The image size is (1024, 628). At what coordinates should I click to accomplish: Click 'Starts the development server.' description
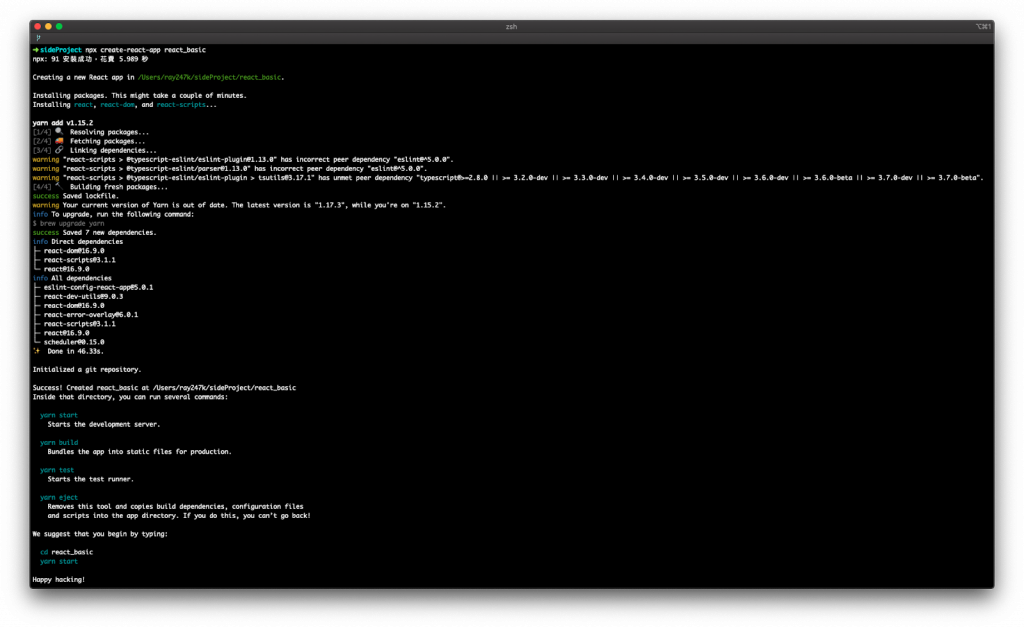click(104, 424)
